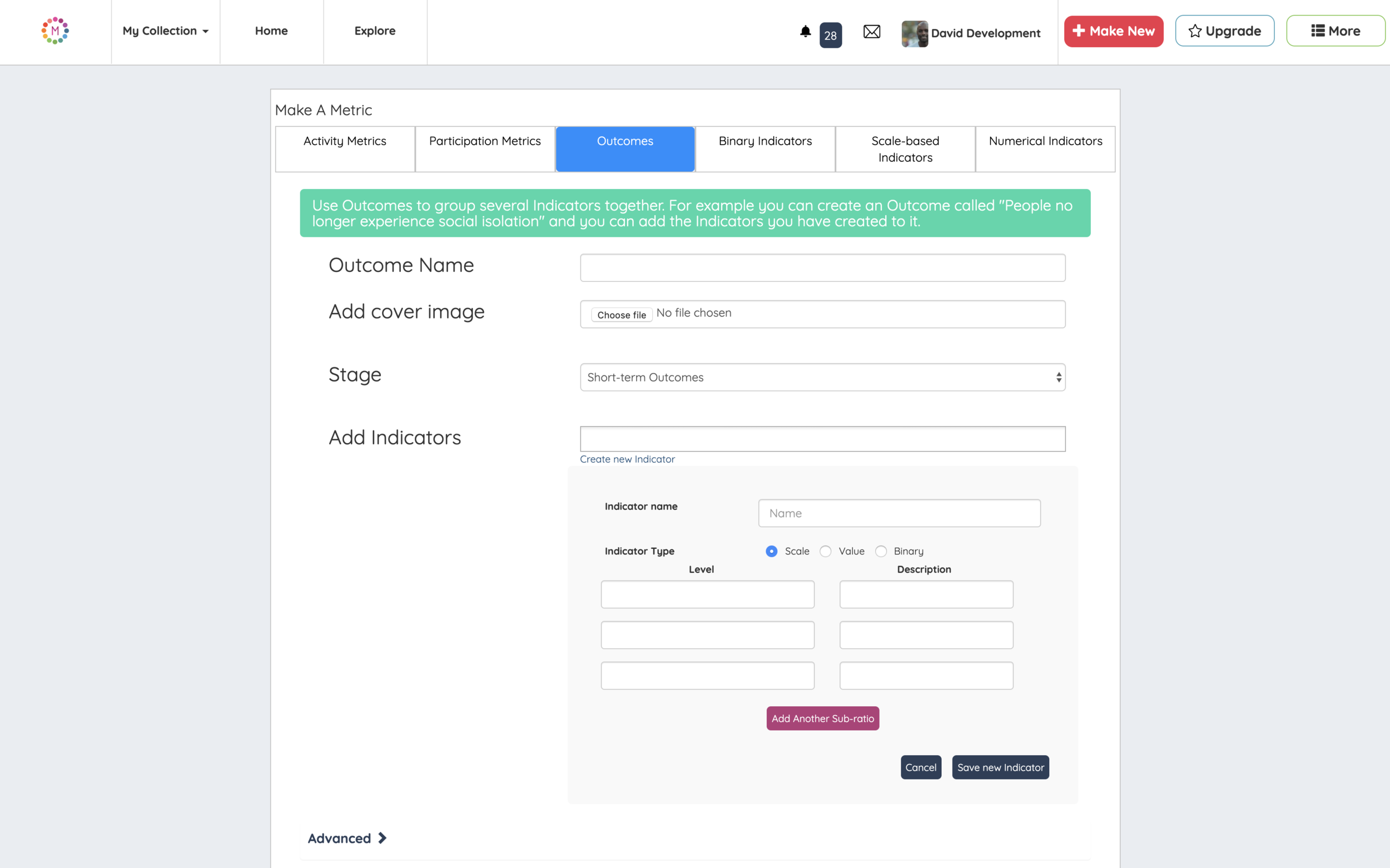Open the Stage dropdown selector

[x=822, y=377]
